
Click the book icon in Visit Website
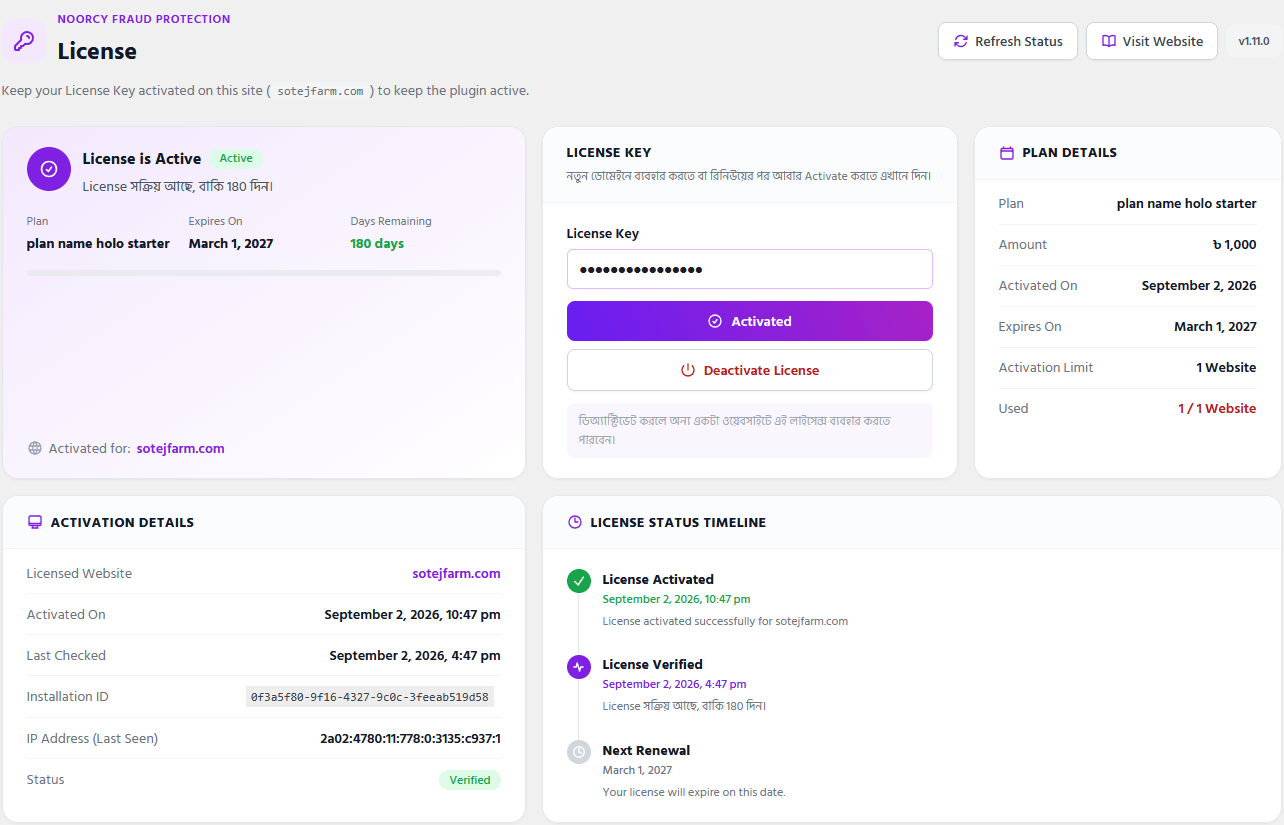(x=1109, y=41)
